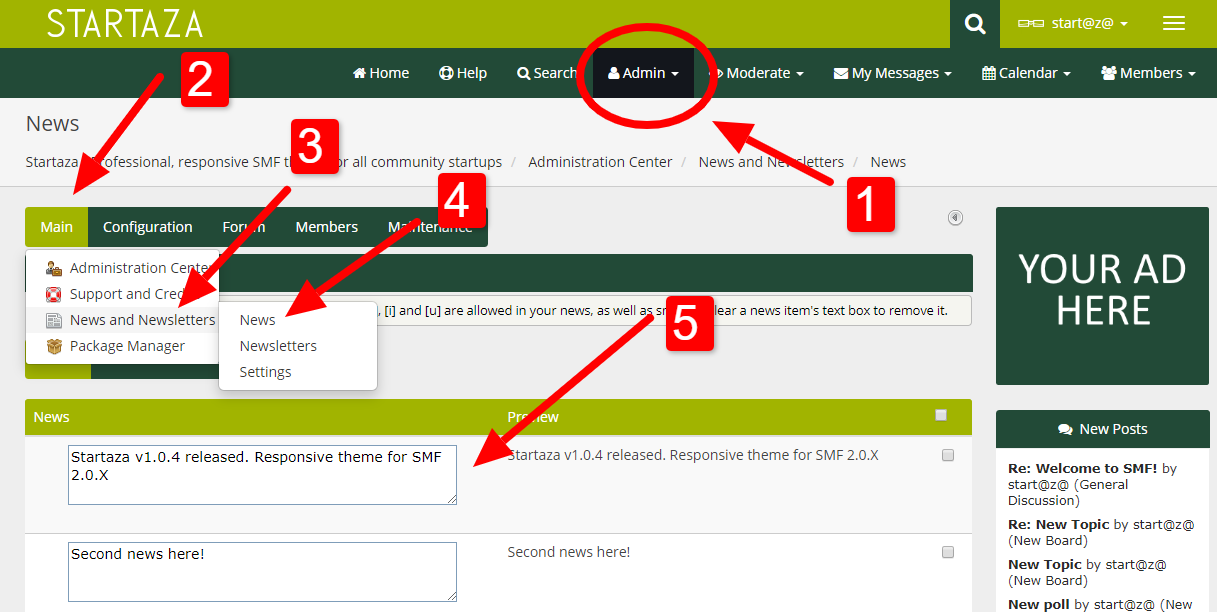Open Re: New Topic post link
This screenshot has width=1217, height=612.
coord(1059,524)
